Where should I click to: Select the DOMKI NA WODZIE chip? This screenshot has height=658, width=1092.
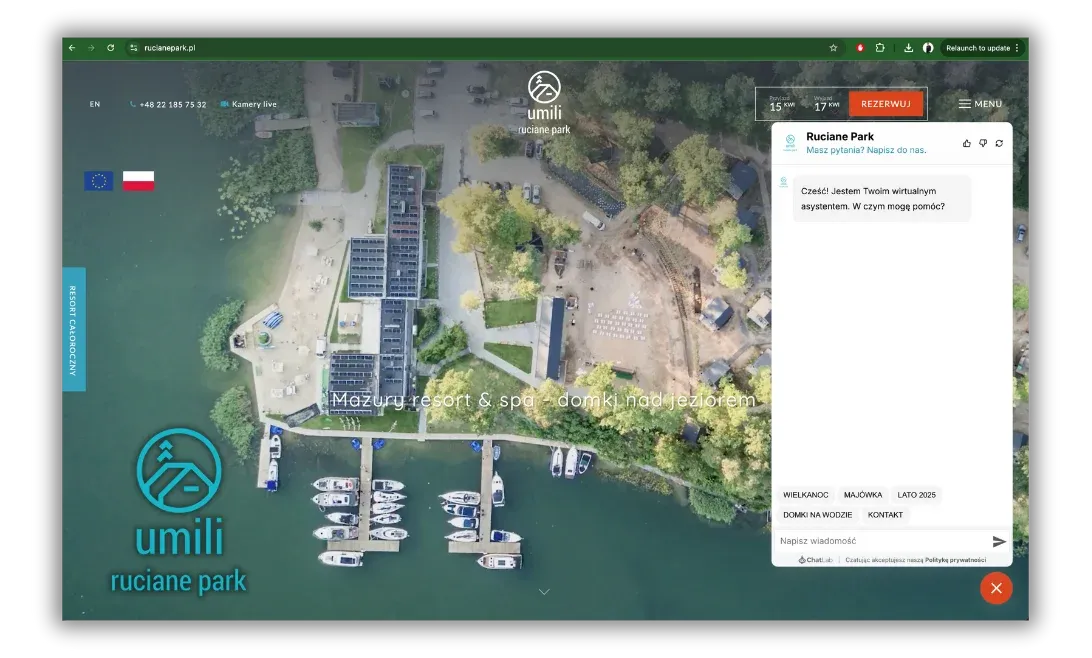(x=817, y=515)
